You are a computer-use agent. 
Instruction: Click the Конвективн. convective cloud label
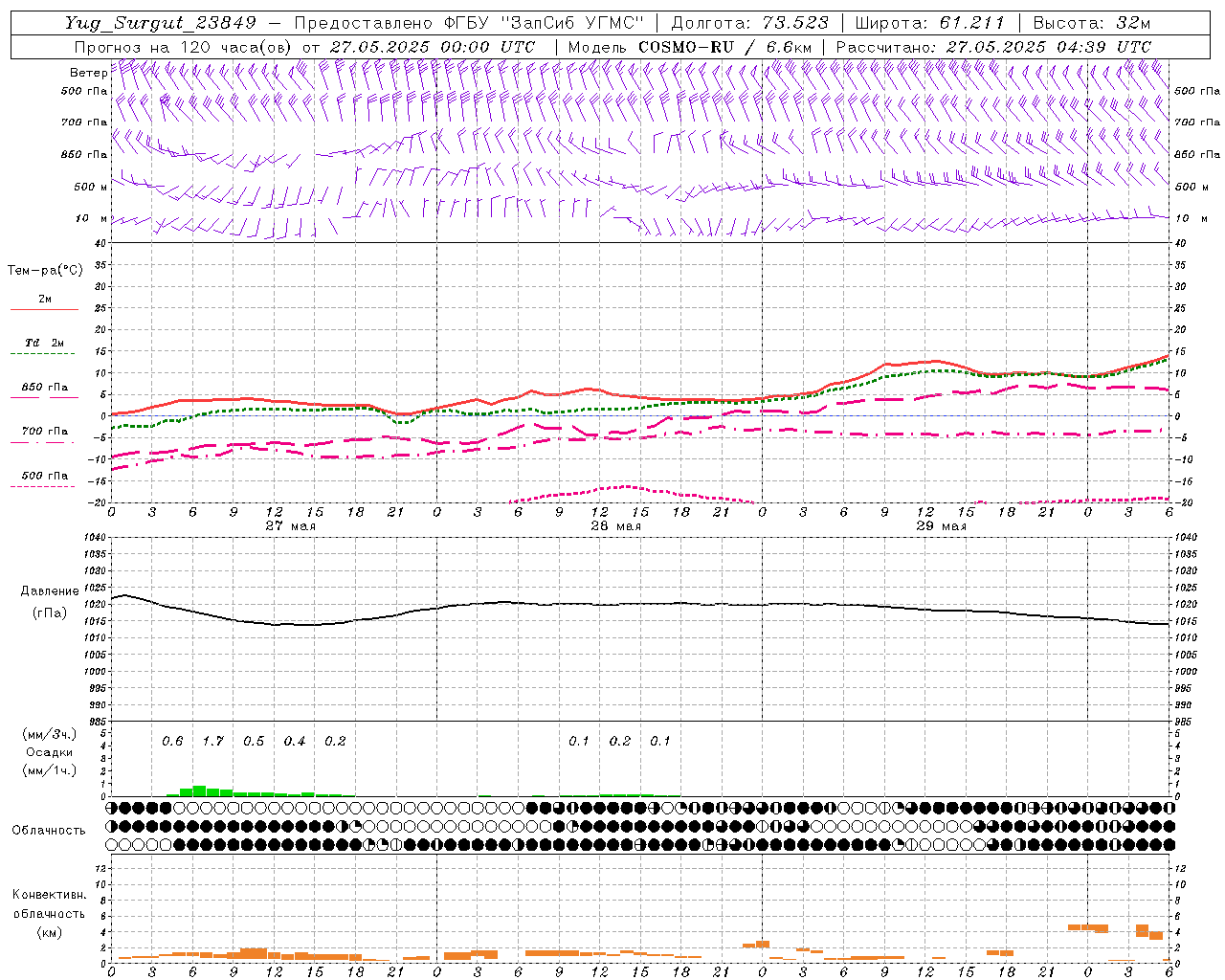(x=50, y=895)
